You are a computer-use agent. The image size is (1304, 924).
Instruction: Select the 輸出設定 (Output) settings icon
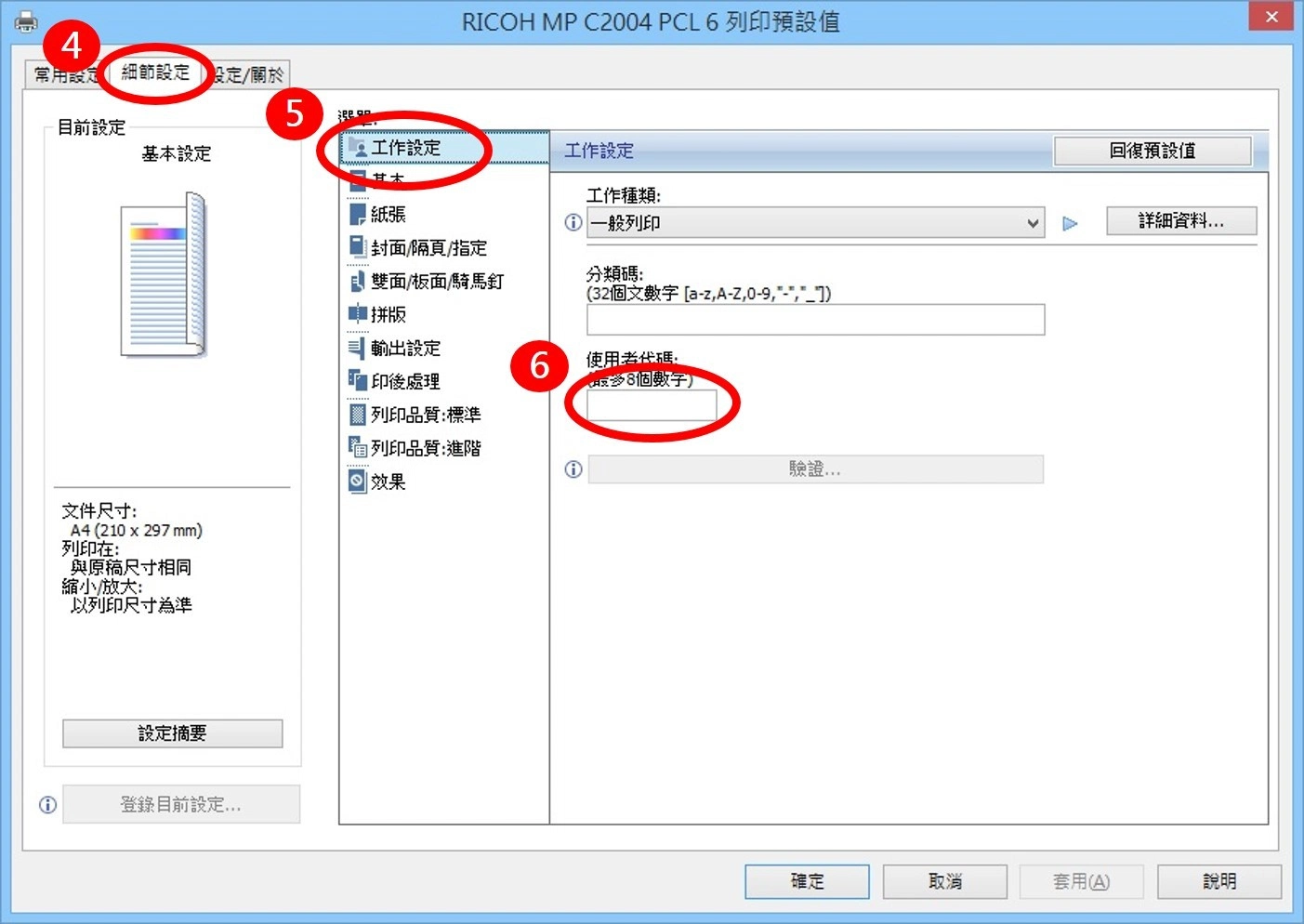pyautogui.click(x=358, y=348)
